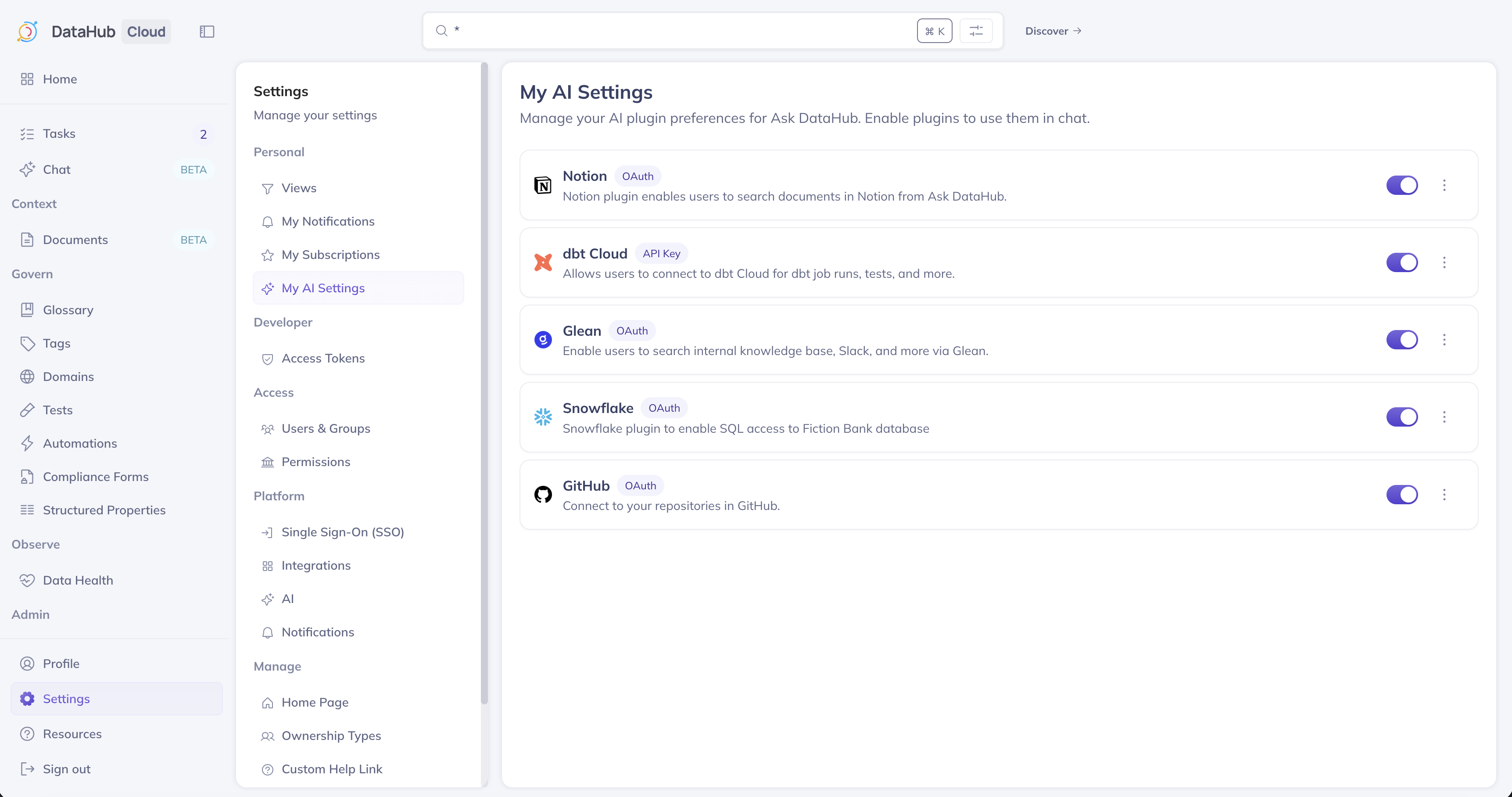Click the Notion plugin logo icon
Image resolution: width=1512 pixels, height=797 pixels.
(x=542, y=186)
